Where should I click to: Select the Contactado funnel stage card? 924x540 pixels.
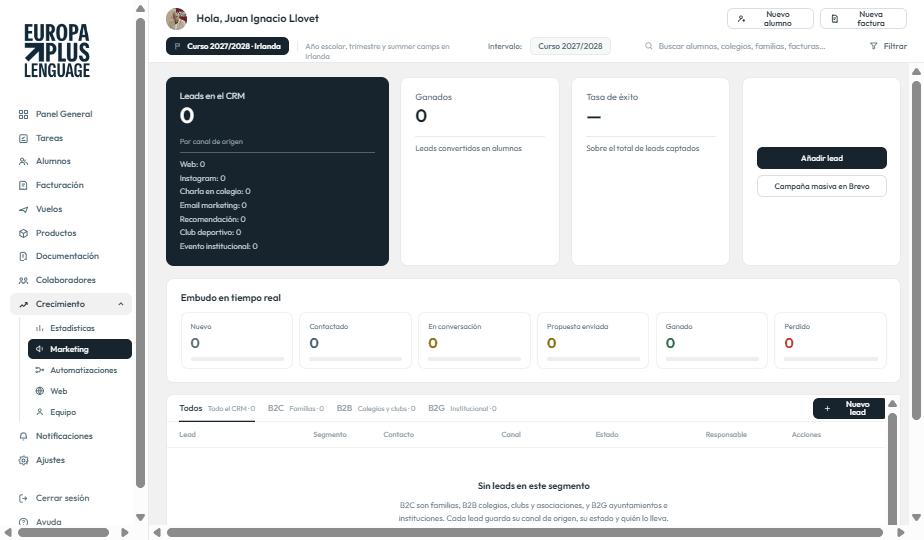tap(355, 341)
